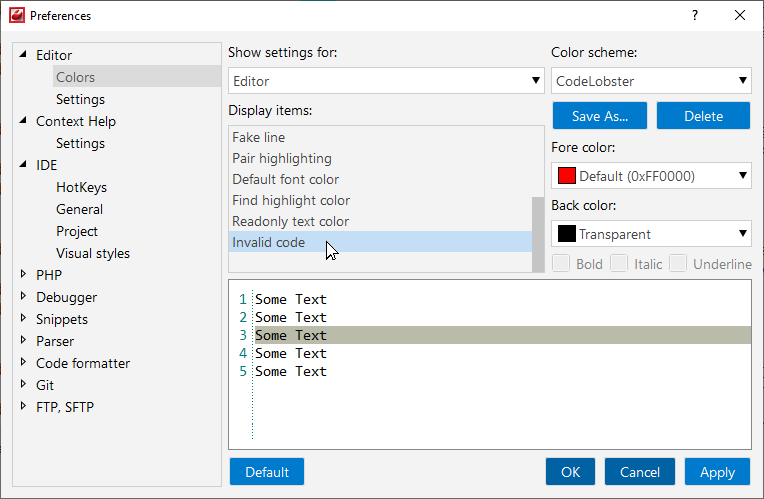Click the highlighted line 3 in preview
764x499 pixels.
[x=502, y=335]
